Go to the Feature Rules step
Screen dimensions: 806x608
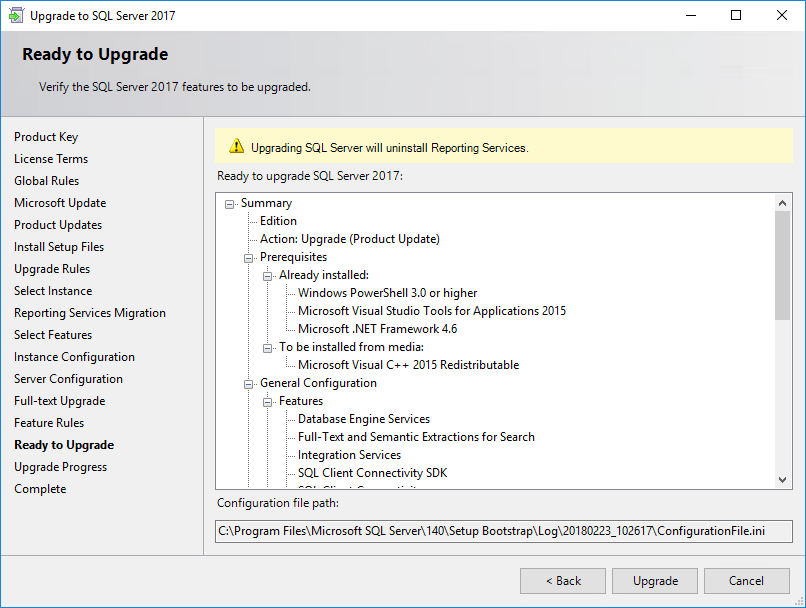(49, 423)
